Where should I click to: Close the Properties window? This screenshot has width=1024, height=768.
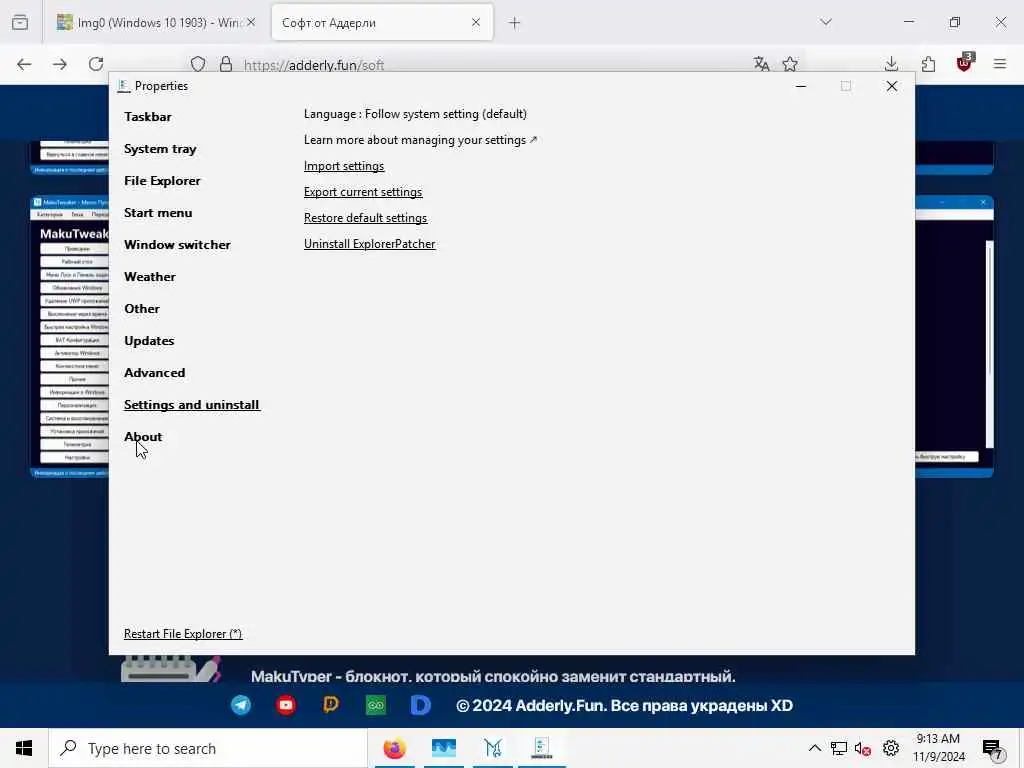[x=891, y=86]
